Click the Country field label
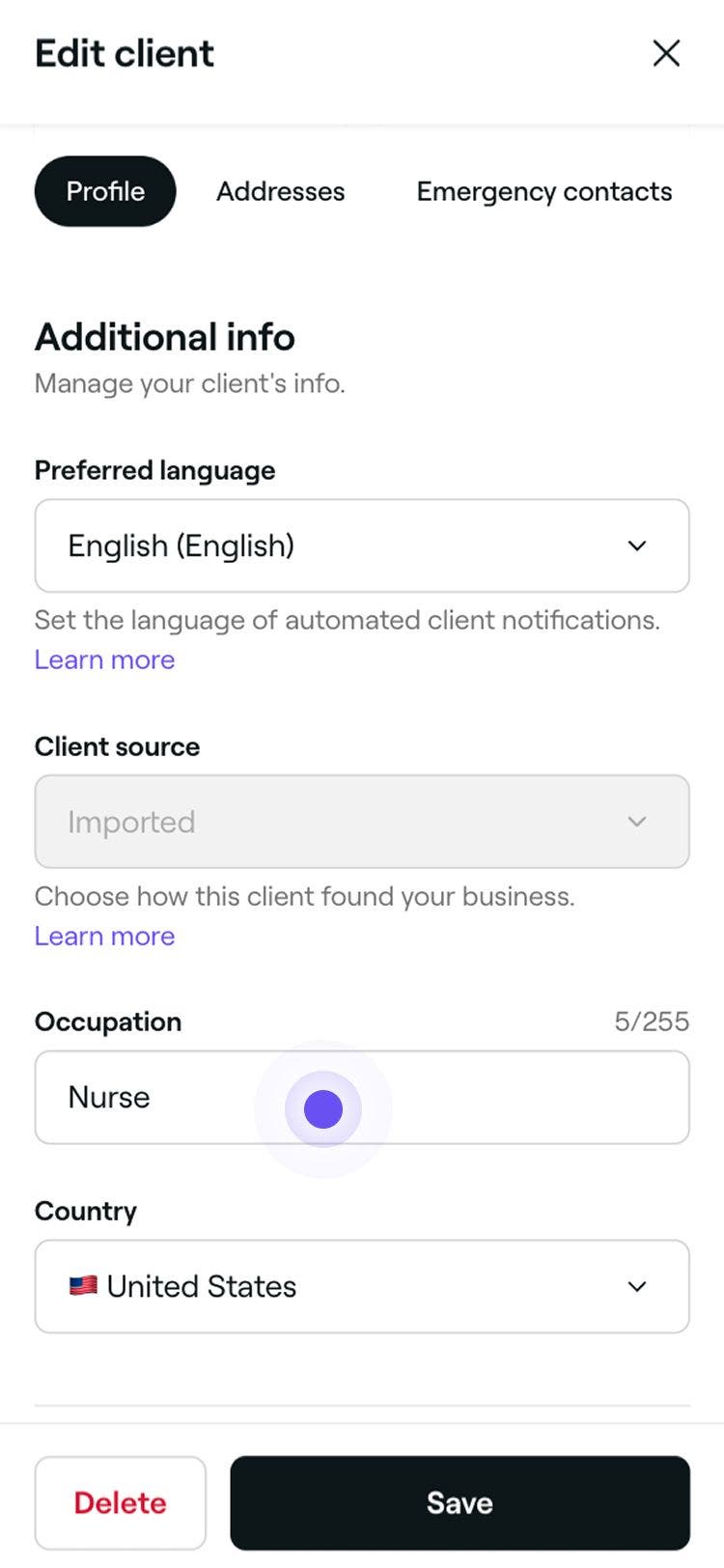The image size is (724, 1568). (86, 1211)
